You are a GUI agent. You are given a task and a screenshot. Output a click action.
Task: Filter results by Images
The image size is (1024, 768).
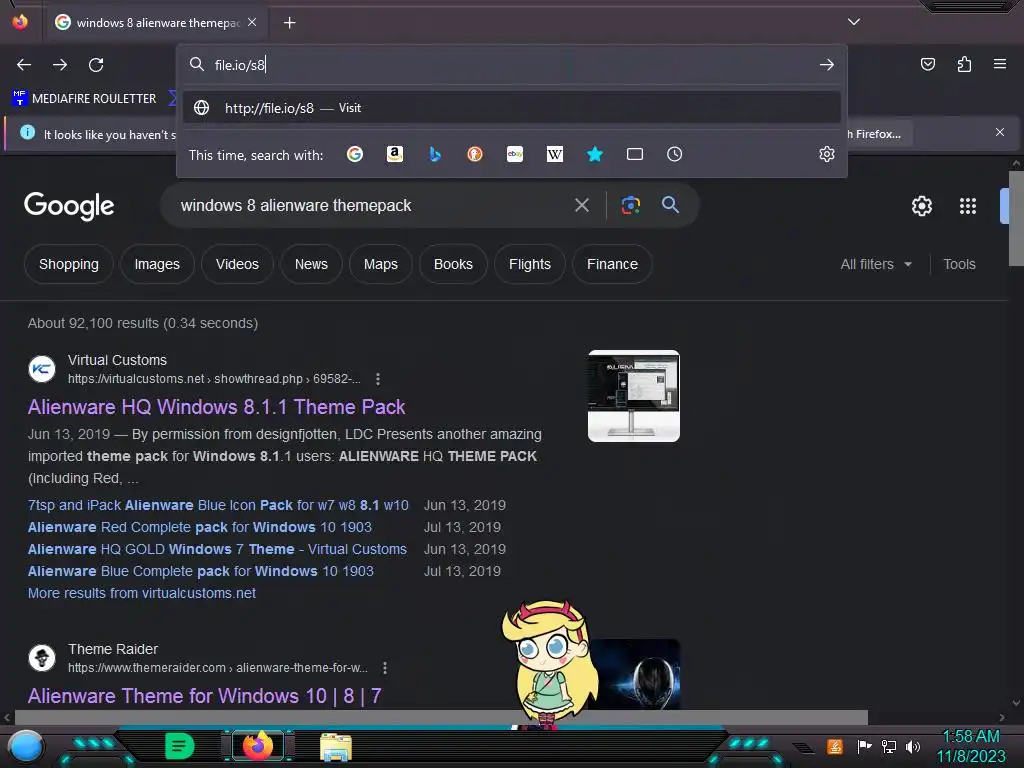(157, 264)
